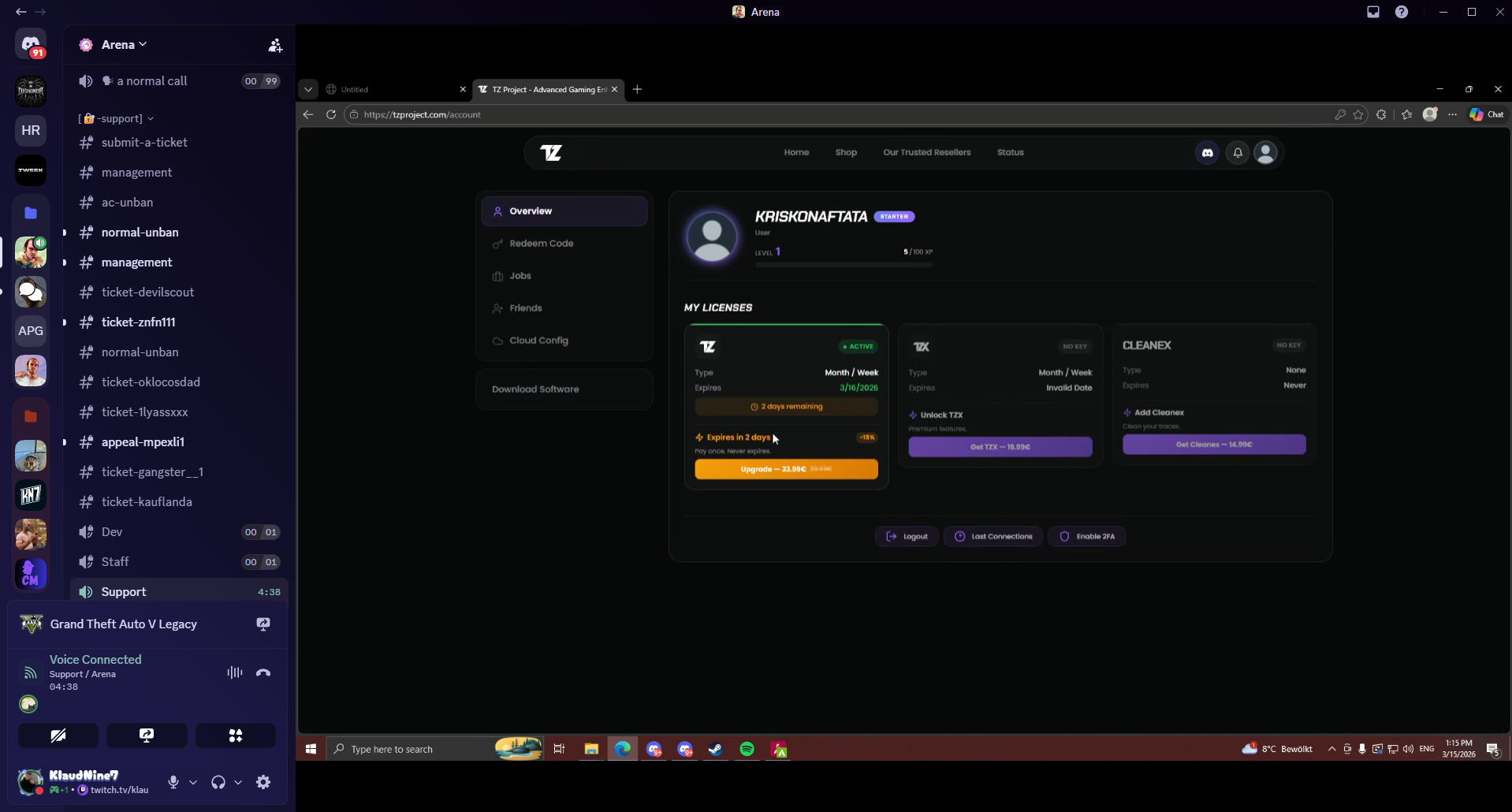Go to the Shop page
Viewport: 1512px width, 812px height.
(846, 152)
